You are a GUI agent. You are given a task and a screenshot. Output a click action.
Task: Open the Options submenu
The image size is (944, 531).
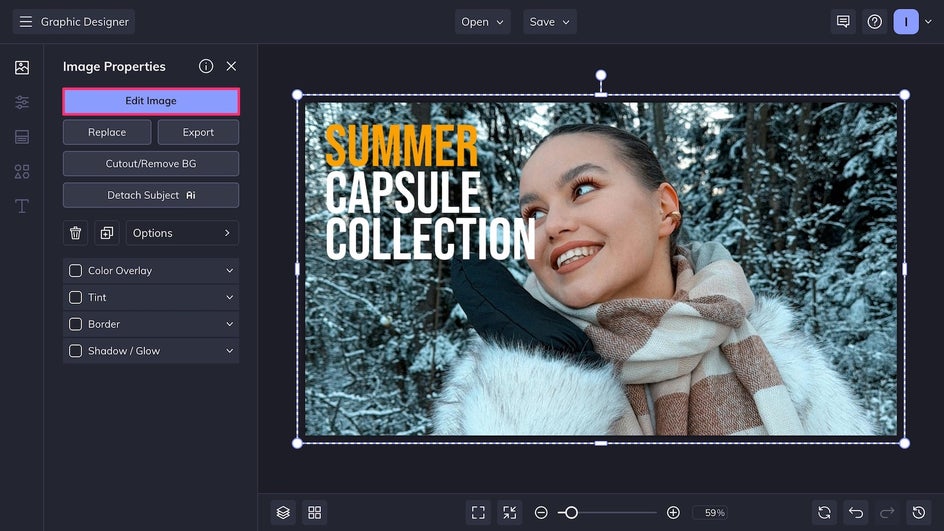(x=182, y=233)
